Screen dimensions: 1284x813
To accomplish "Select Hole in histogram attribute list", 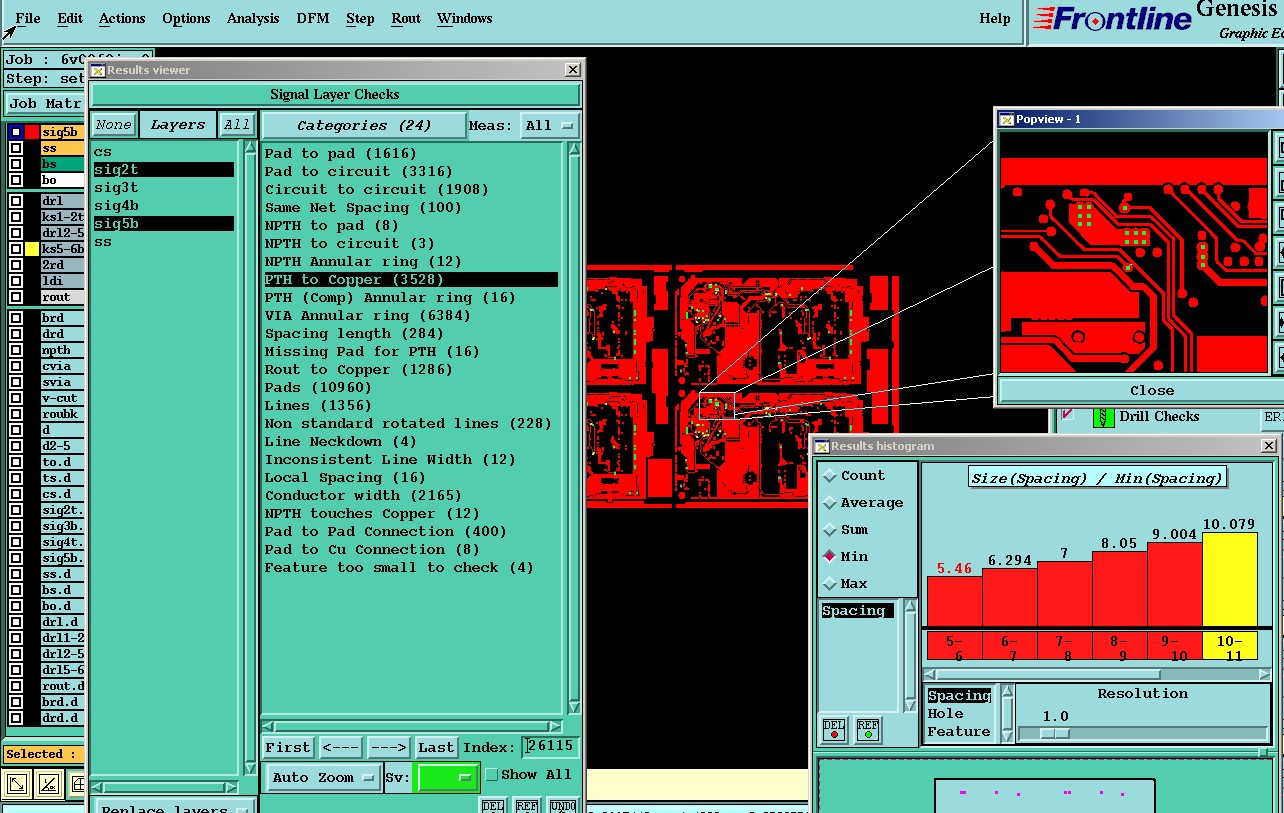I will (x=945, y=714).
